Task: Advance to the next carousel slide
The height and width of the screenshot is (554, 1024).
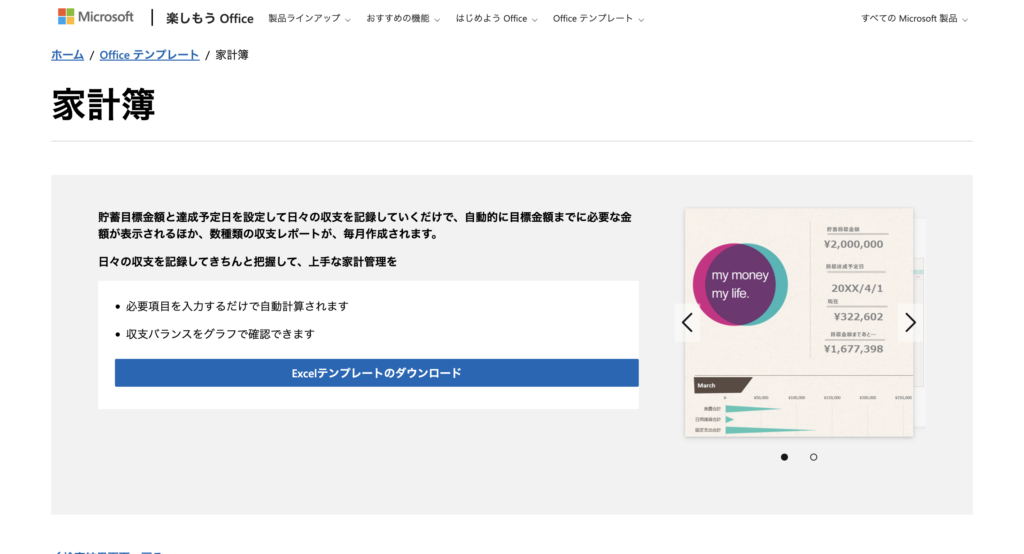Action: [910, 322]
